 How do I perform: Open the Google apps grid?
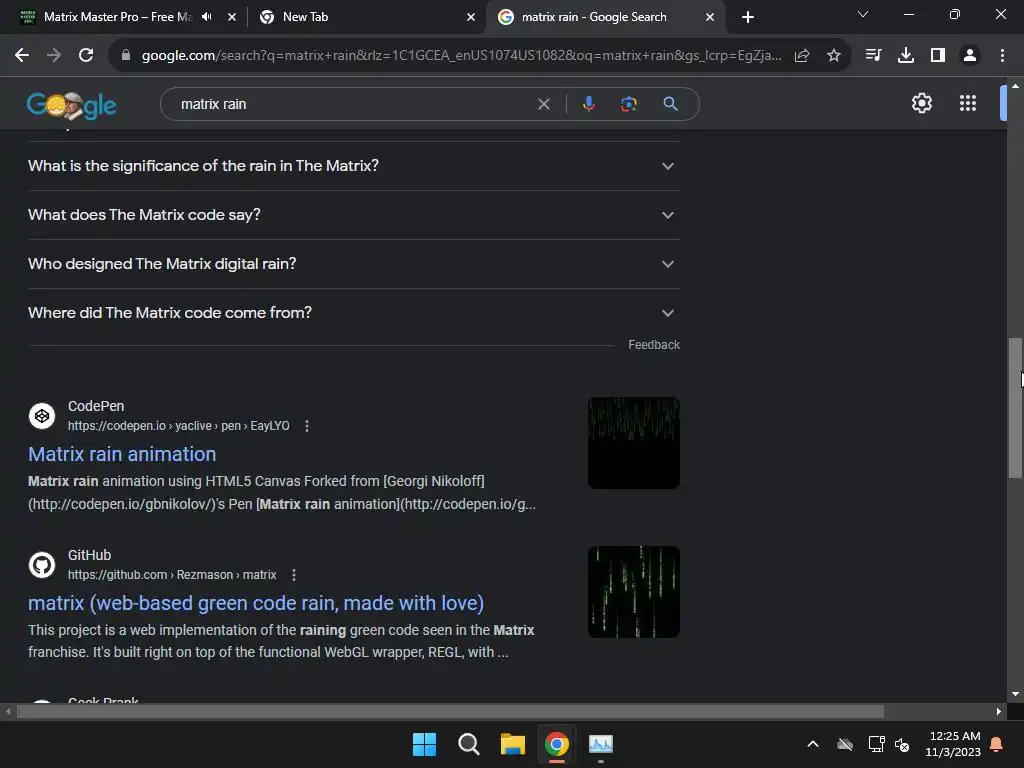pos(968,103)
